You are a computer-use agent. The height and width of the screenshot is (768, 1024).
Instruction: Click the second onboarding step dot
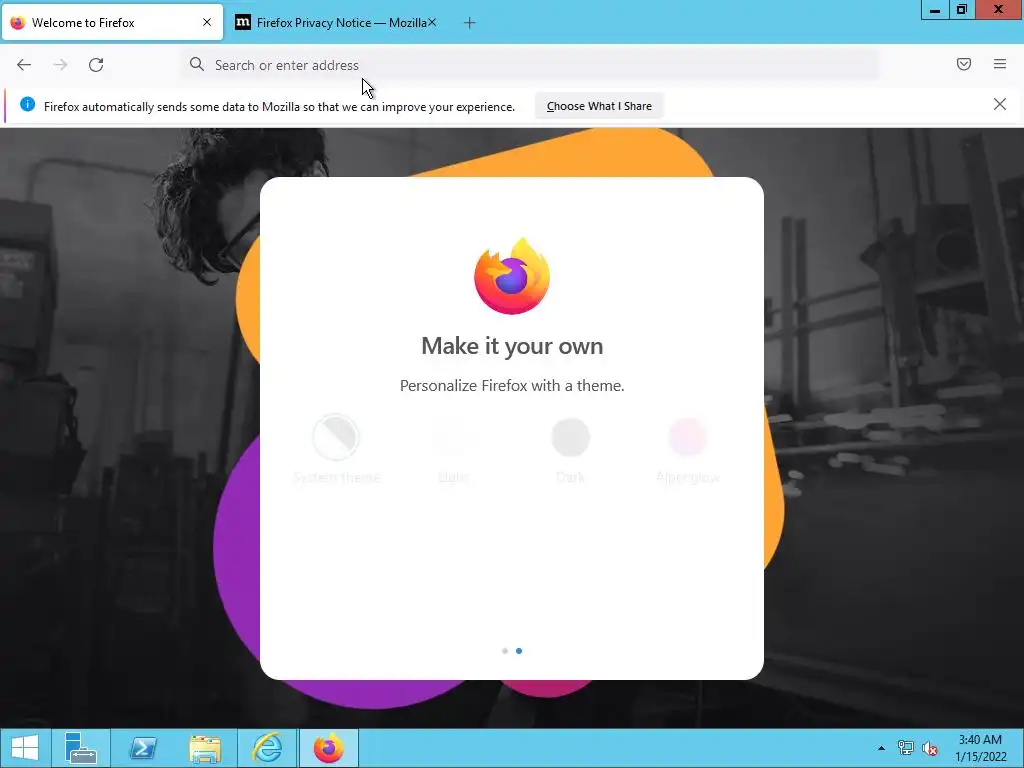(x=519, y=651)
